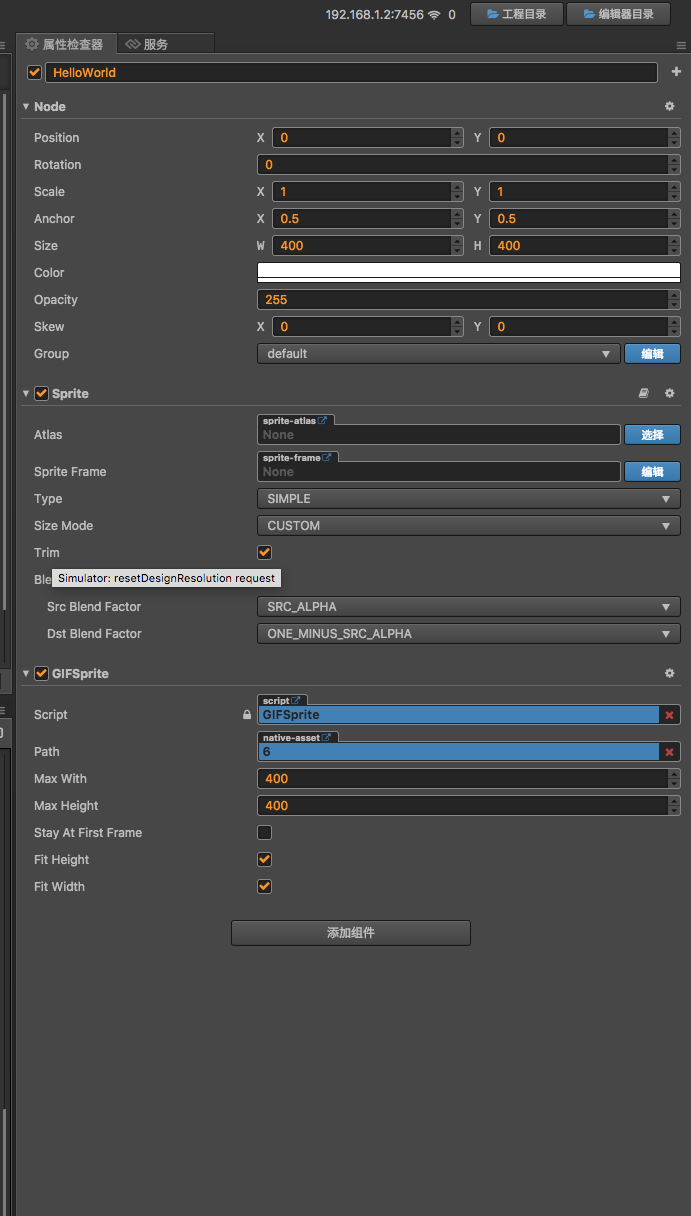Viewport: 691px width, 1216px height.
Task: Open the script label external link icon
Action: 296,701
